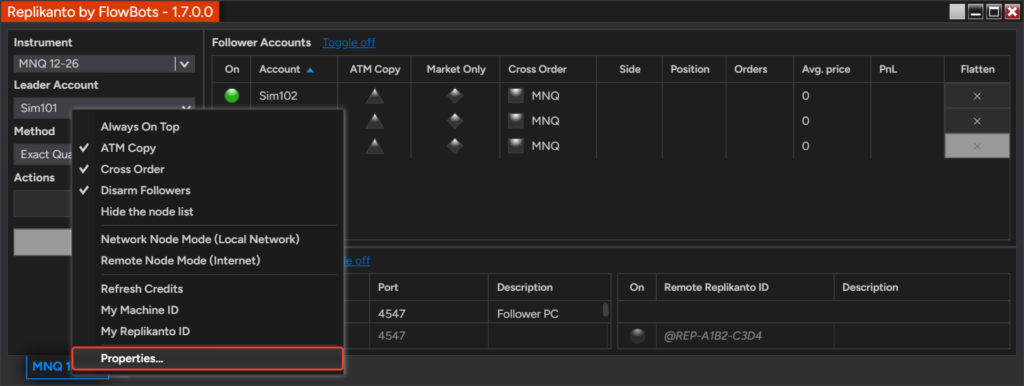Toggle ATM Copy triangle in Sim102 row

(374, 96)
